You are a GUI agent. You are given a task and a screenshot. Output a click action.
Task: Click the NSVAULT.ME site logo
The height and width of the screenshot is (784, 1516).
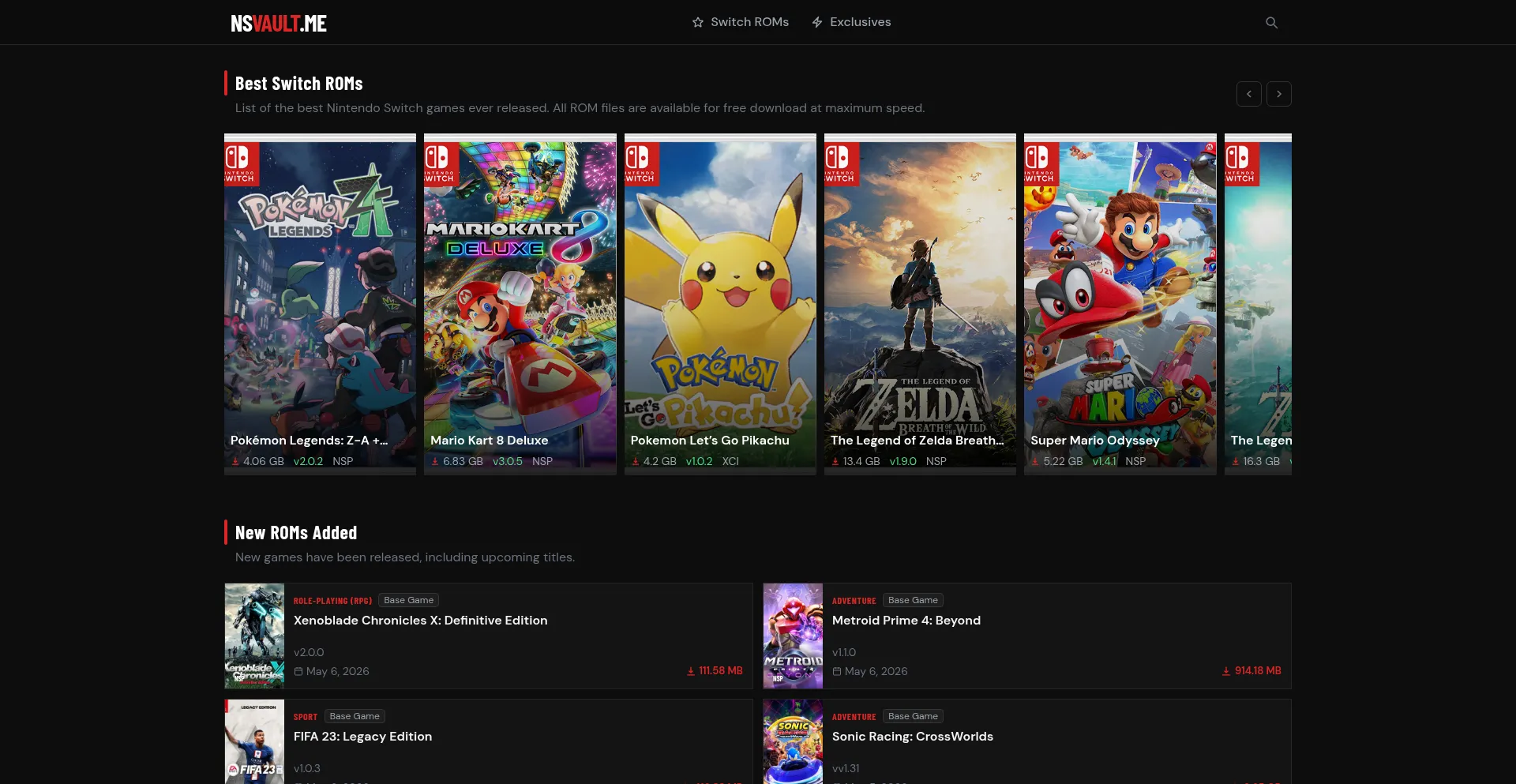[x=279, y=23]
